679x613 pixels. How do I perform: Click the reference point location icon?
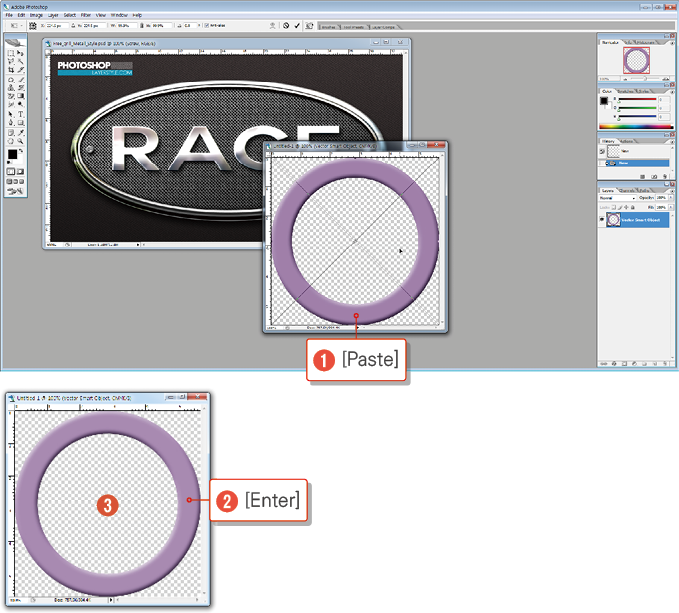[32, 26]
